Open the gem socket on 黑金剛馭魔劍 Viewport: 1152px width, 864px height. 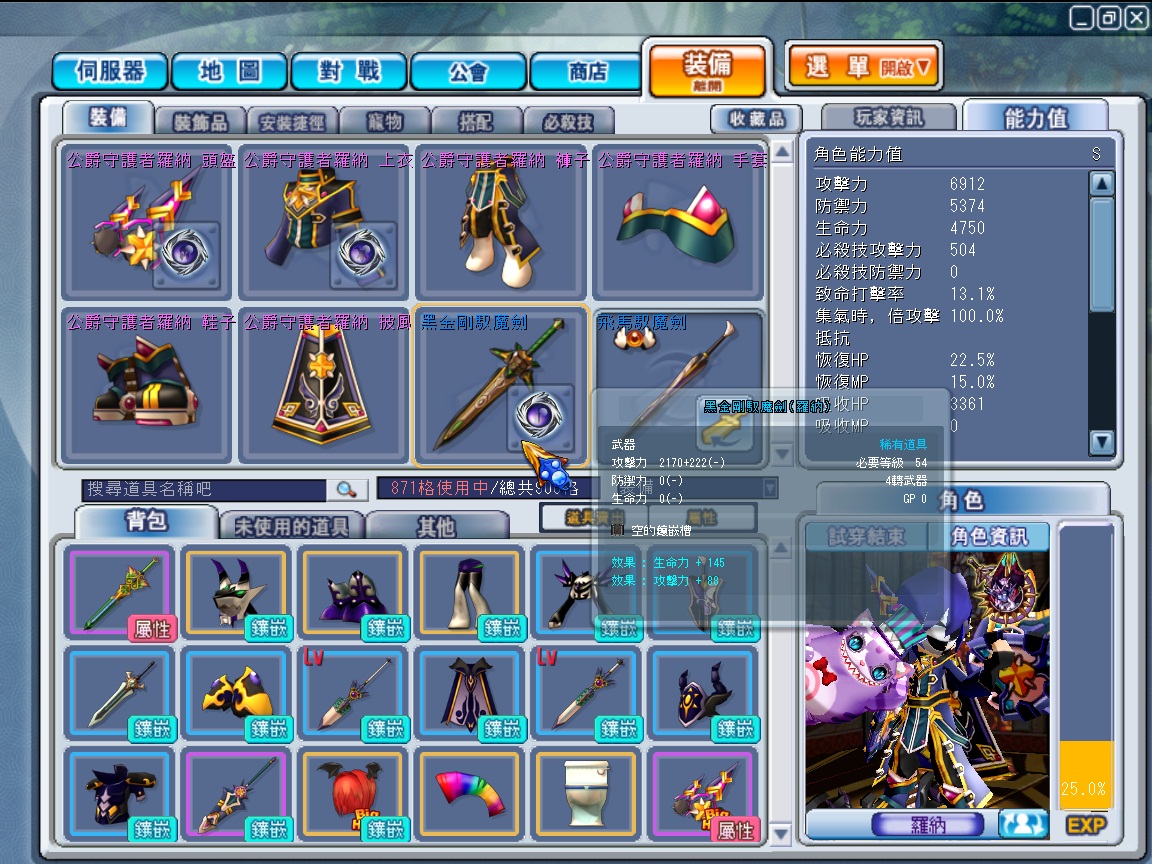540,417
